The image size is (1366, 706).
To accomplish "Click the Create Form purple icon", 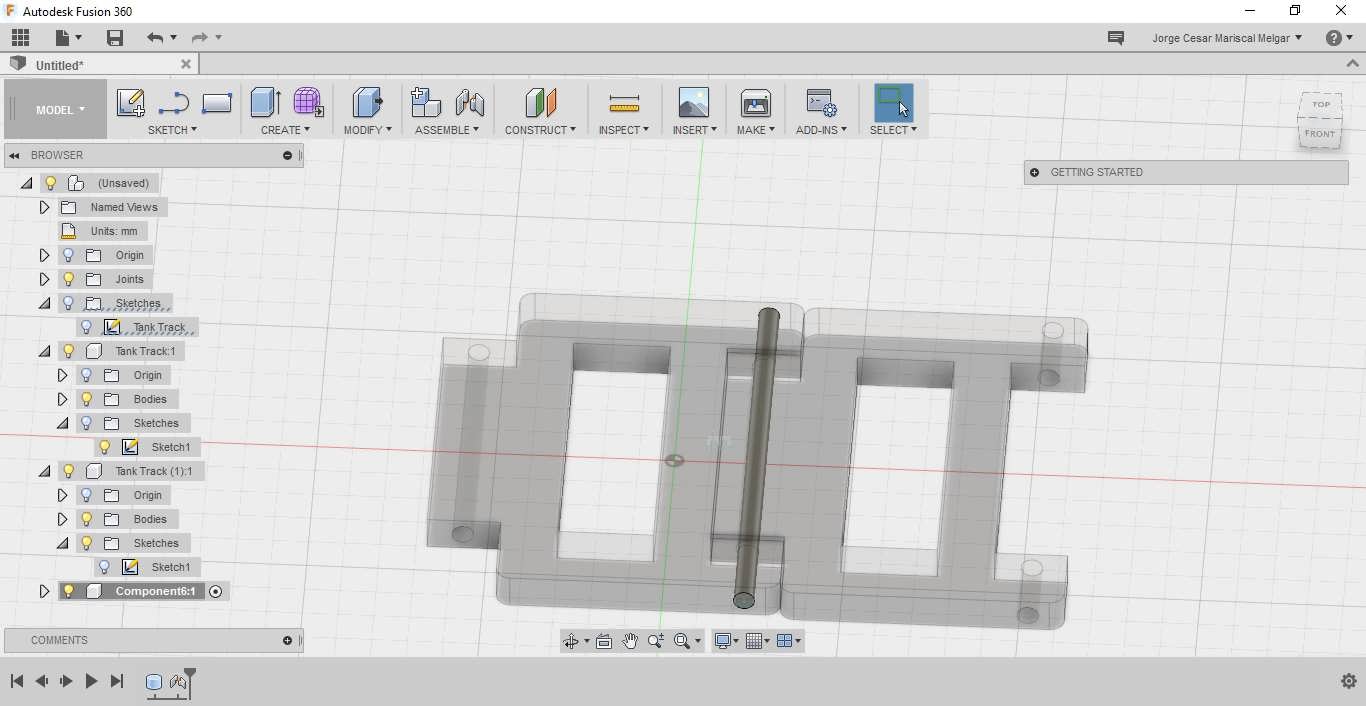I will pyautogui.click(x=309, y=102).
